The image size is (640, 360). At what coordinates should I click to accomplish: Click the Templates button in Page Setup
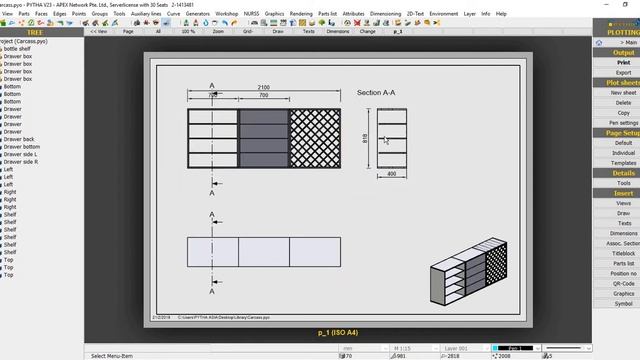point(623,163)
